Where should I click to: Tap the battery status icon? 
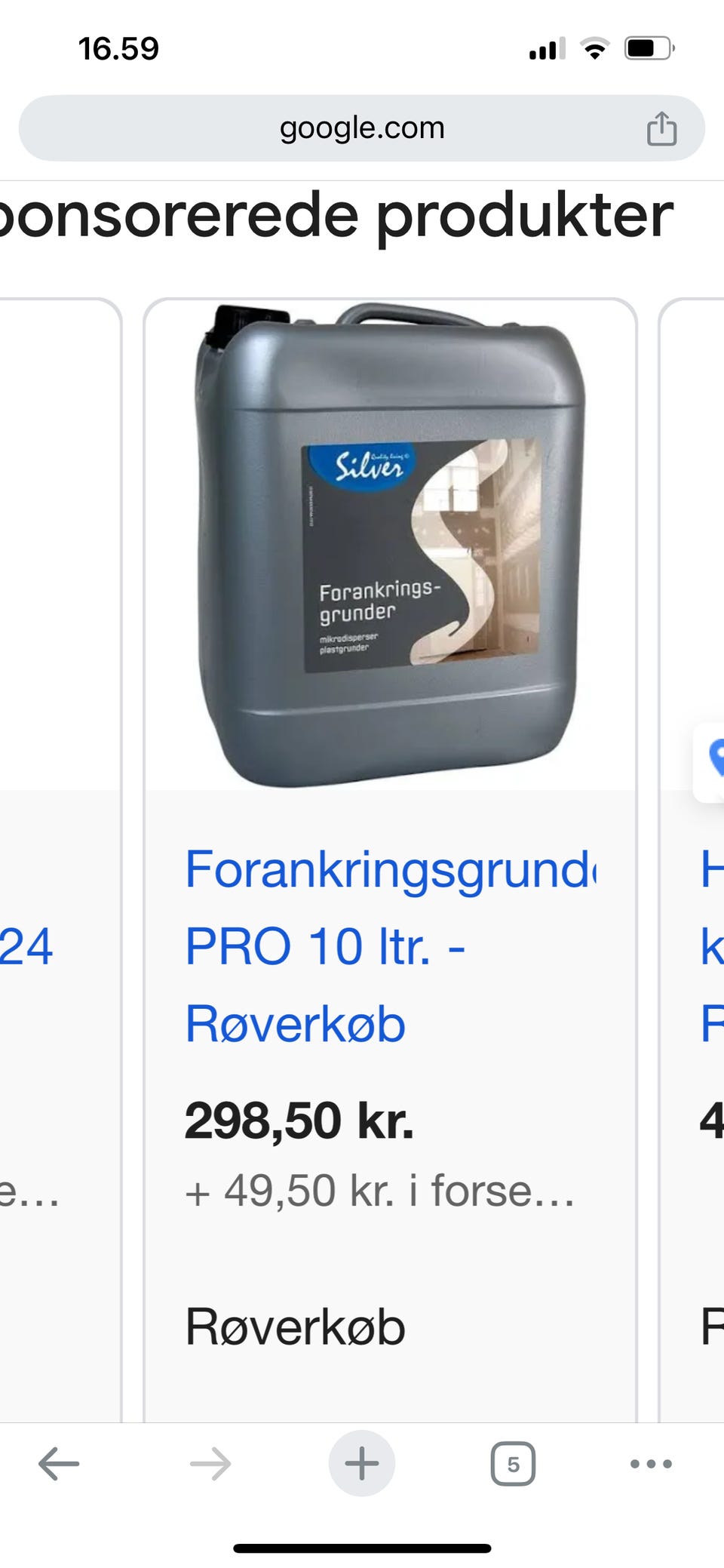(649, 49)
